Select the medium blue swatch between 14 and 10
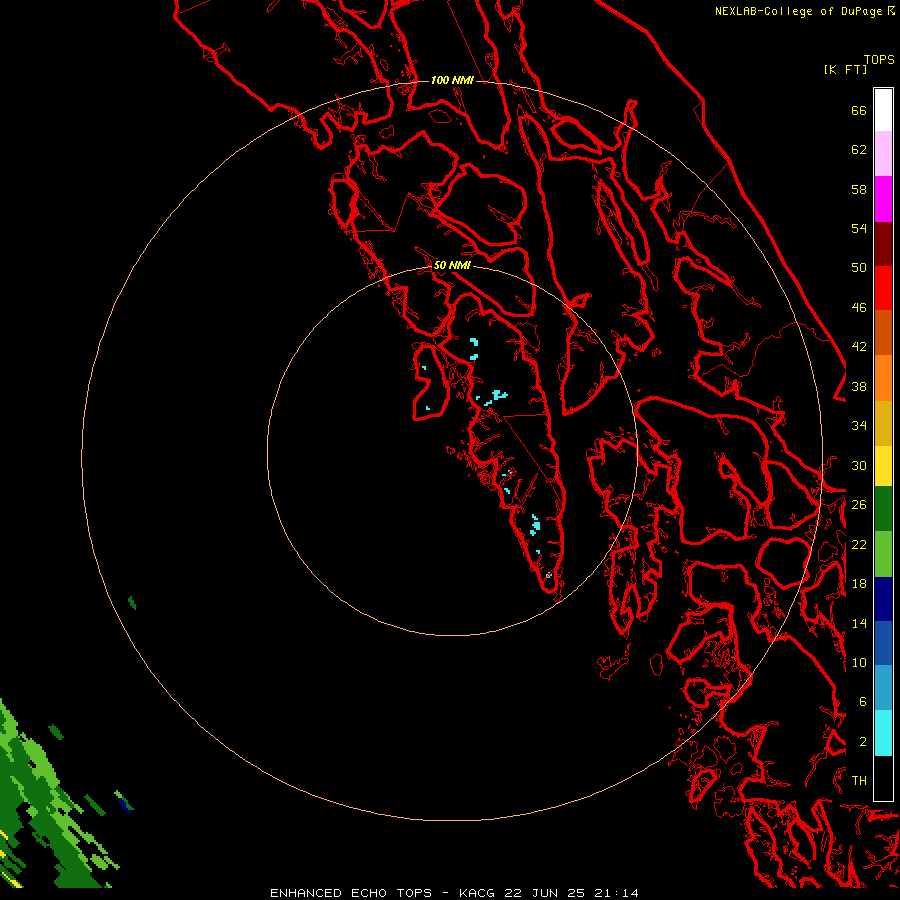 883,643
